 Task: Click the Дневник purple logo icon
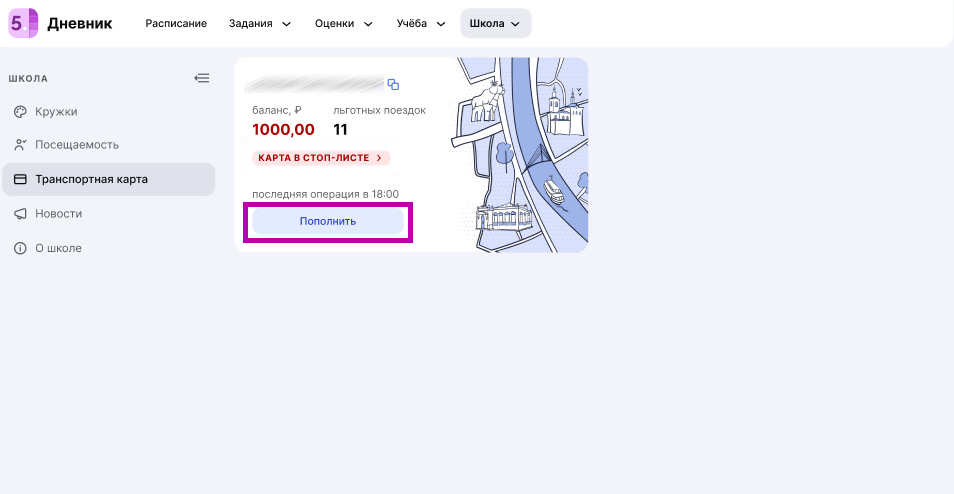23,23
